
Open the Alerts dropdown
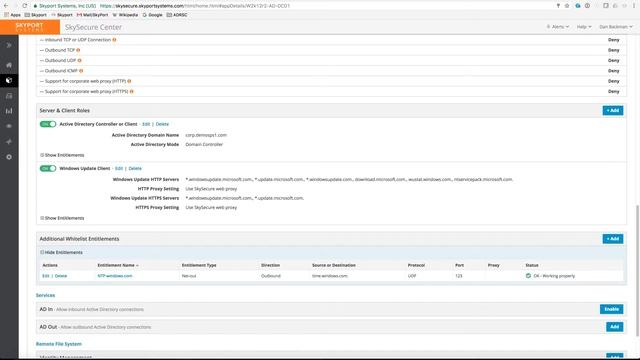558,27
